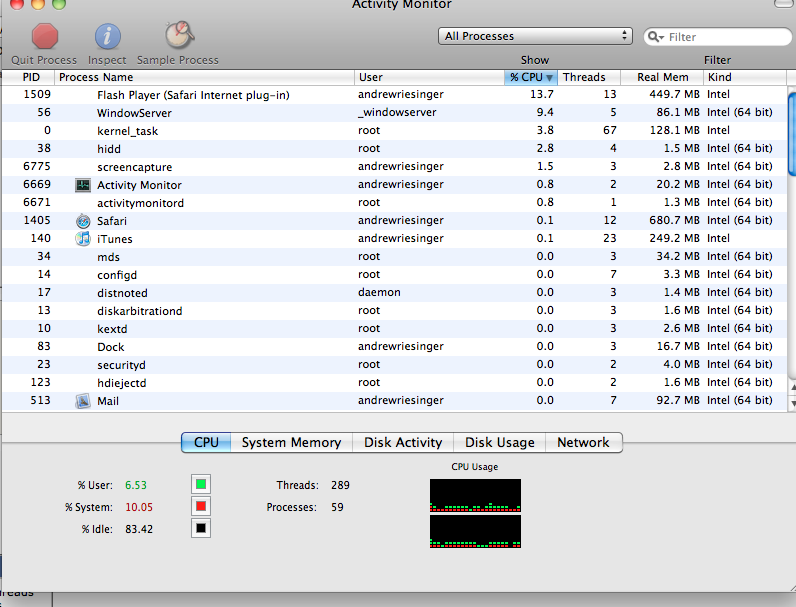Toggle the % CPU sort arrow

[x=549, y=78]
